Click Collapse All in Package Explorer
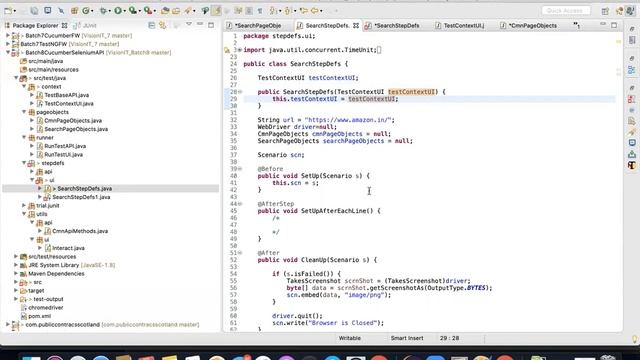 tap(151, 25)
